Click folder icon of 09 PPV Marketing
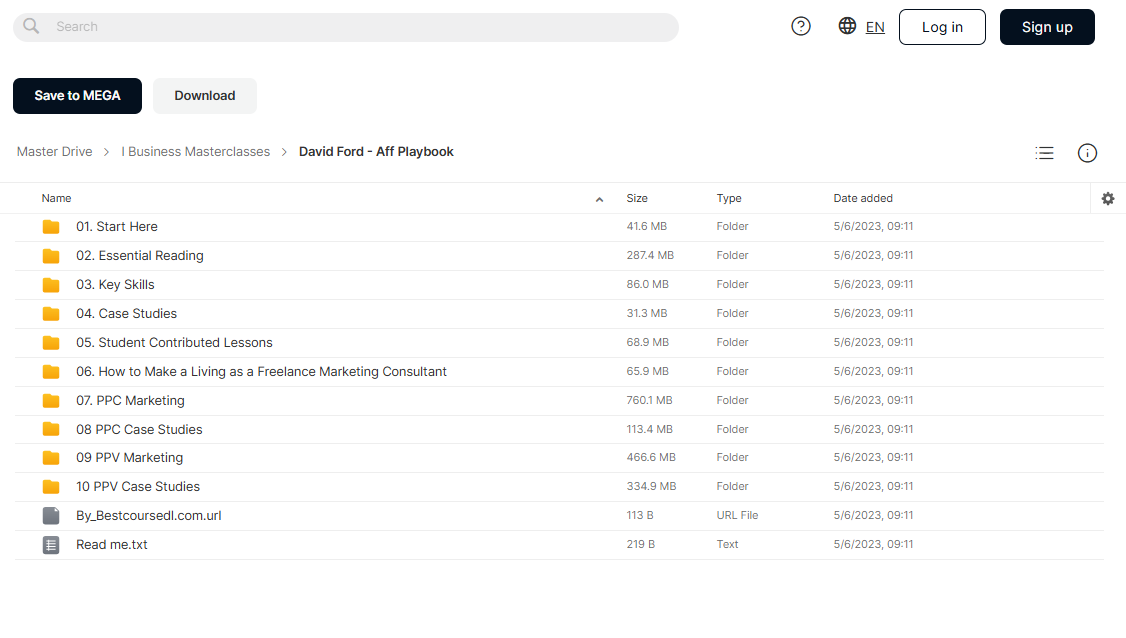 (x=51, y=458)
